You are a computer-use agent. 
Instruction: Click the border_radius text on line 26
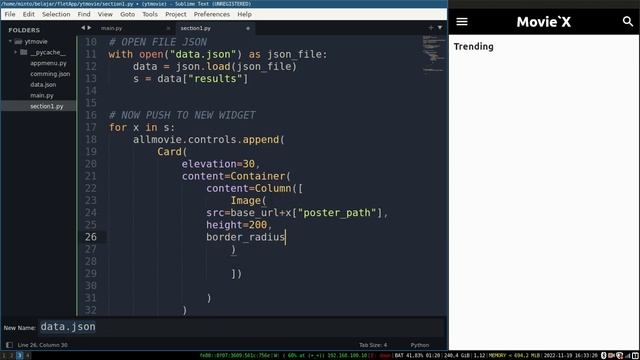[x=245, y=237]
